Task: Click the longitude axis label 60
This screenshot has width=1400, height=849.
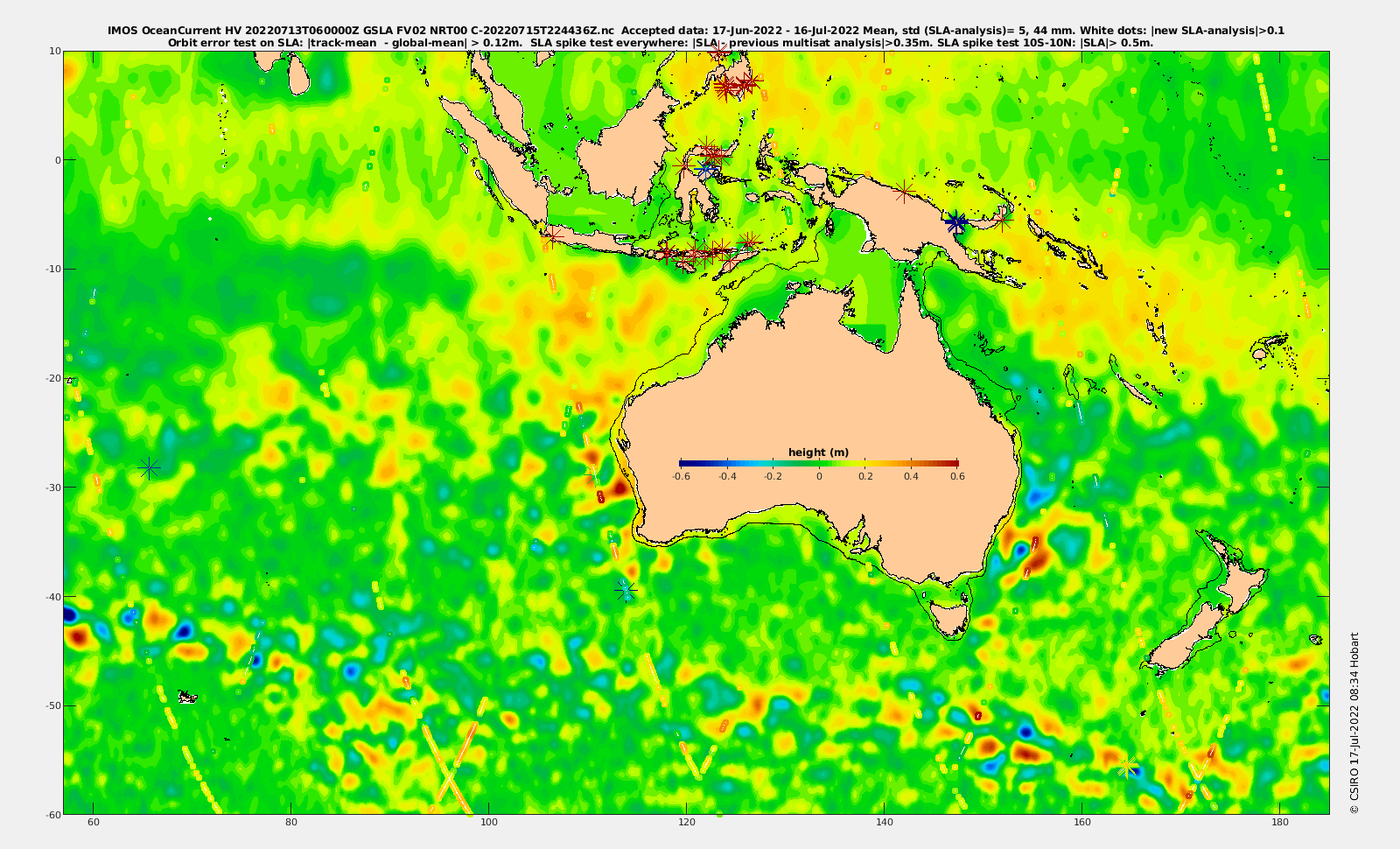Action: tap(94, 823)
